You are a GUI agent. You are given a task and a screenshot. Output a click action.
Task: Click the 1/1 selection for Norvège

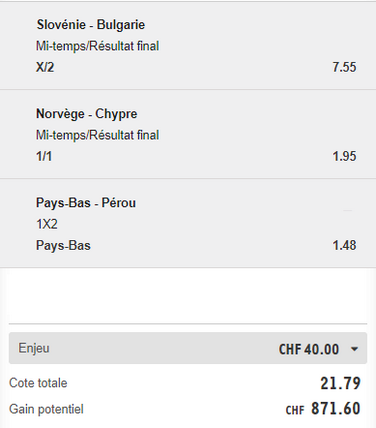pyautogui.click(x=44, y=156)
